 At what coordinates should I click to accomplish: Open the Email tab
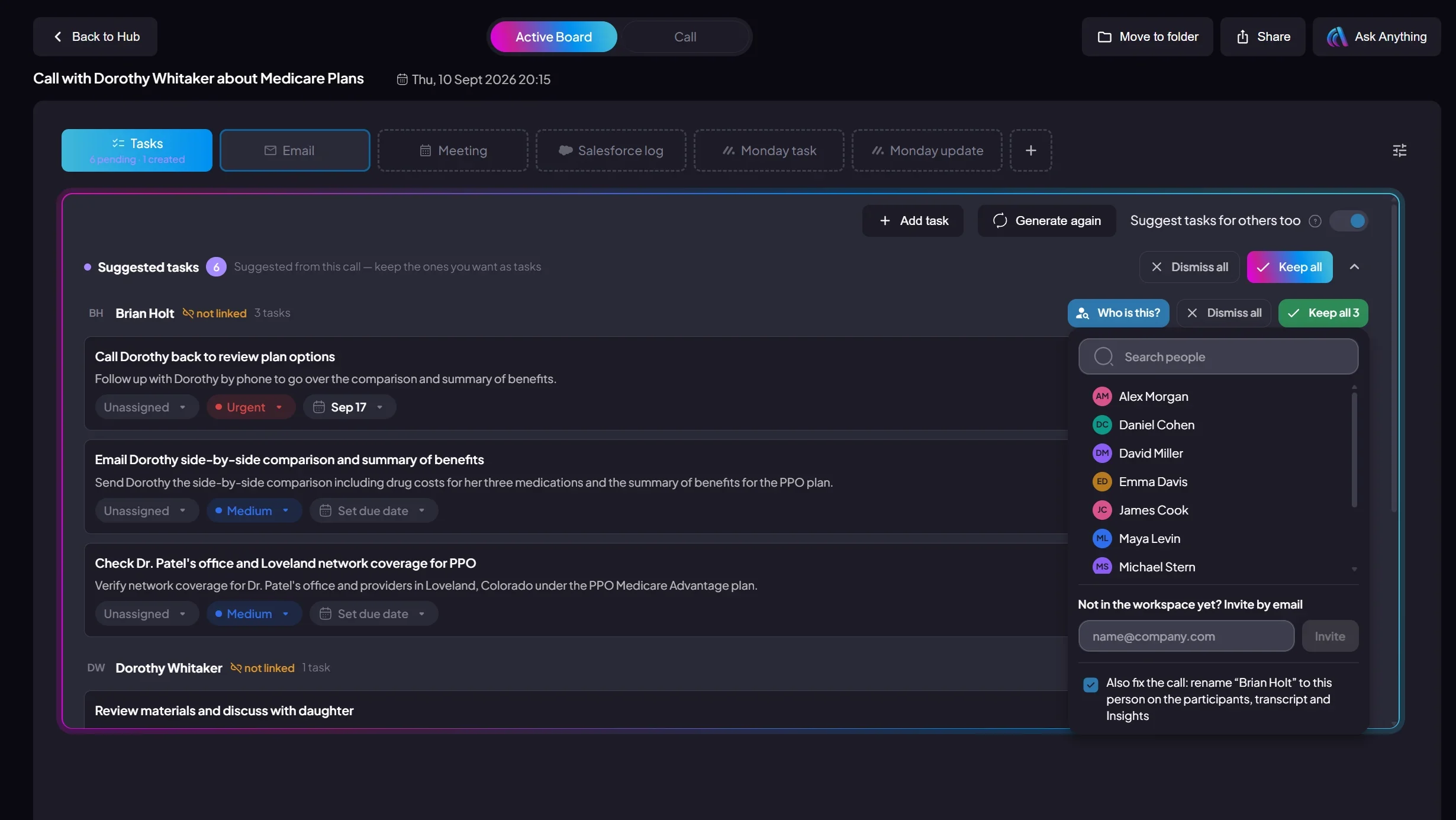[x=295, y=150]
